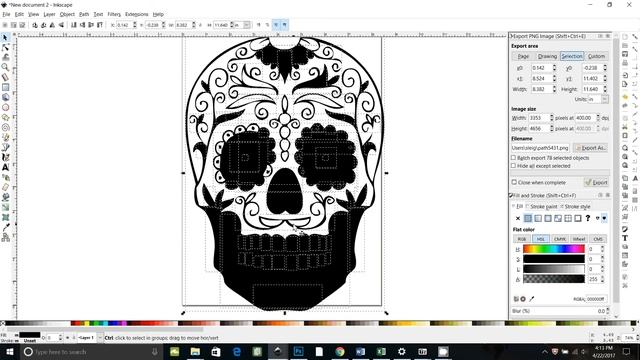Viewport: 640px width, 360px height.
Task: Click the export Filename input field
Action: pyautogui.click(x=540, y=148)
